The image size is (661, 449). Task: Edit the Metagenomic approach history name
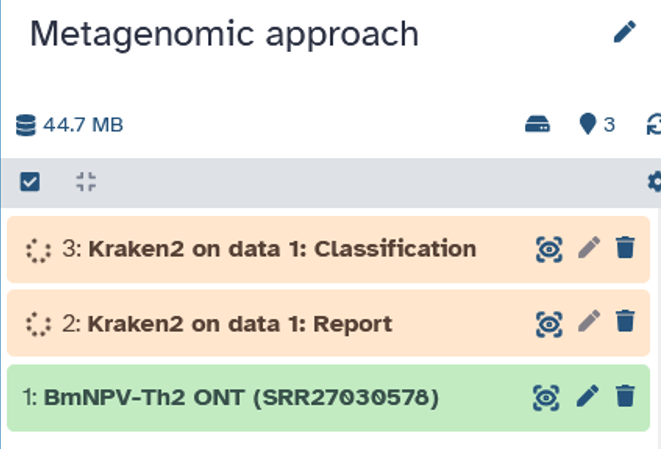(624, 32)
